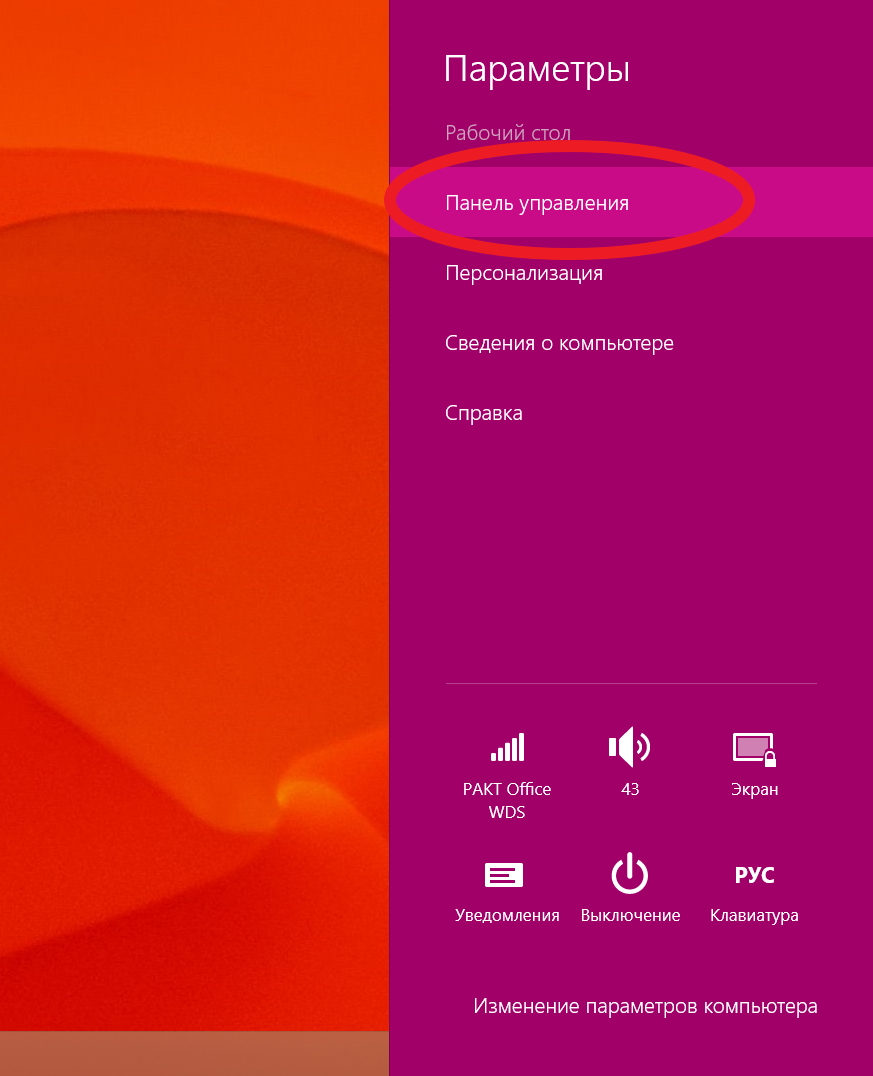Click the speaker volume icon
The height and width of the screenshot is (1076, 873).
[x=629, y=746]
